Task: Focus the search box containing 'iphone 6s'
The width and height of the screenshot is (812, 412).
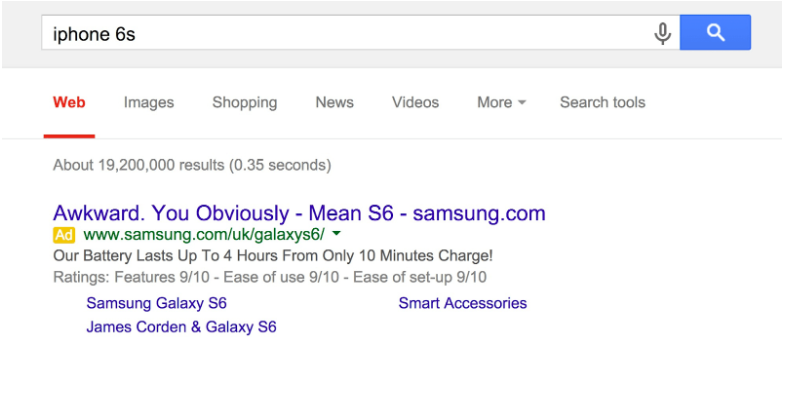Action: (340, 34)
